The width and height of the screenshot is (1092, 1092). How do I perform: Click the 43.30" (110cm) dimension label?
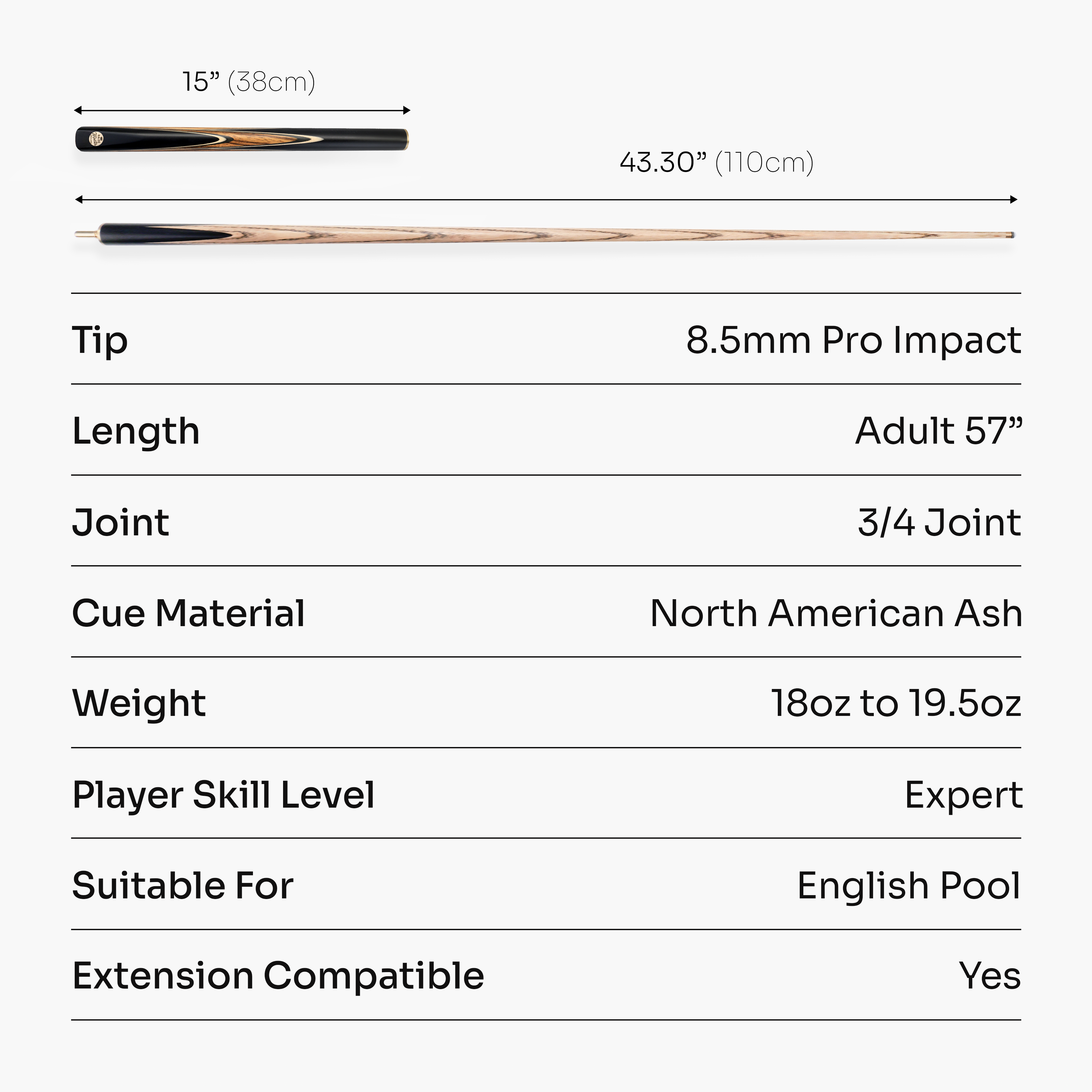(x=717, y=163)
